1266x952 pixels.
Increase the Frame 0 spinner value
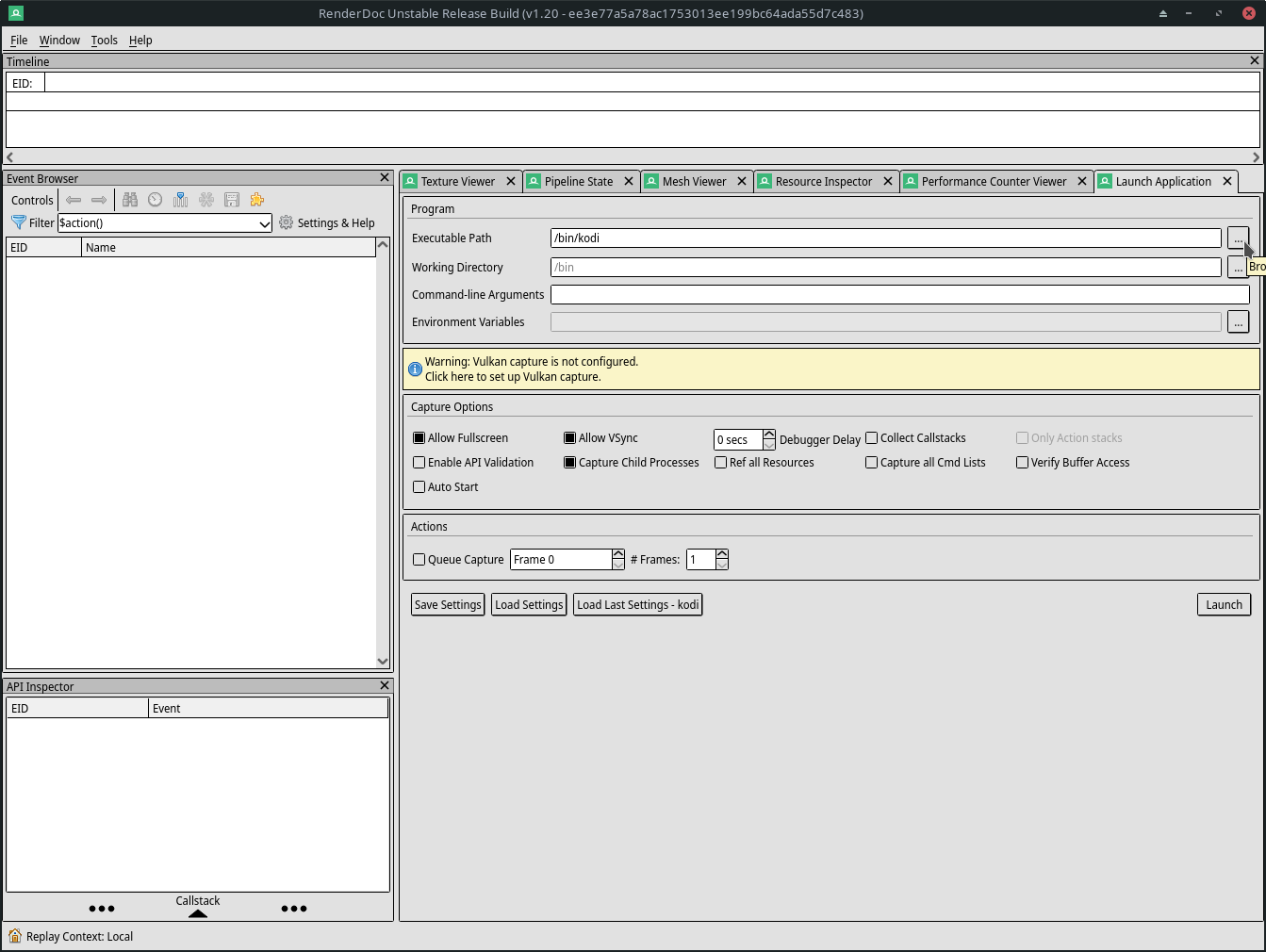click(x=618, y=554)
